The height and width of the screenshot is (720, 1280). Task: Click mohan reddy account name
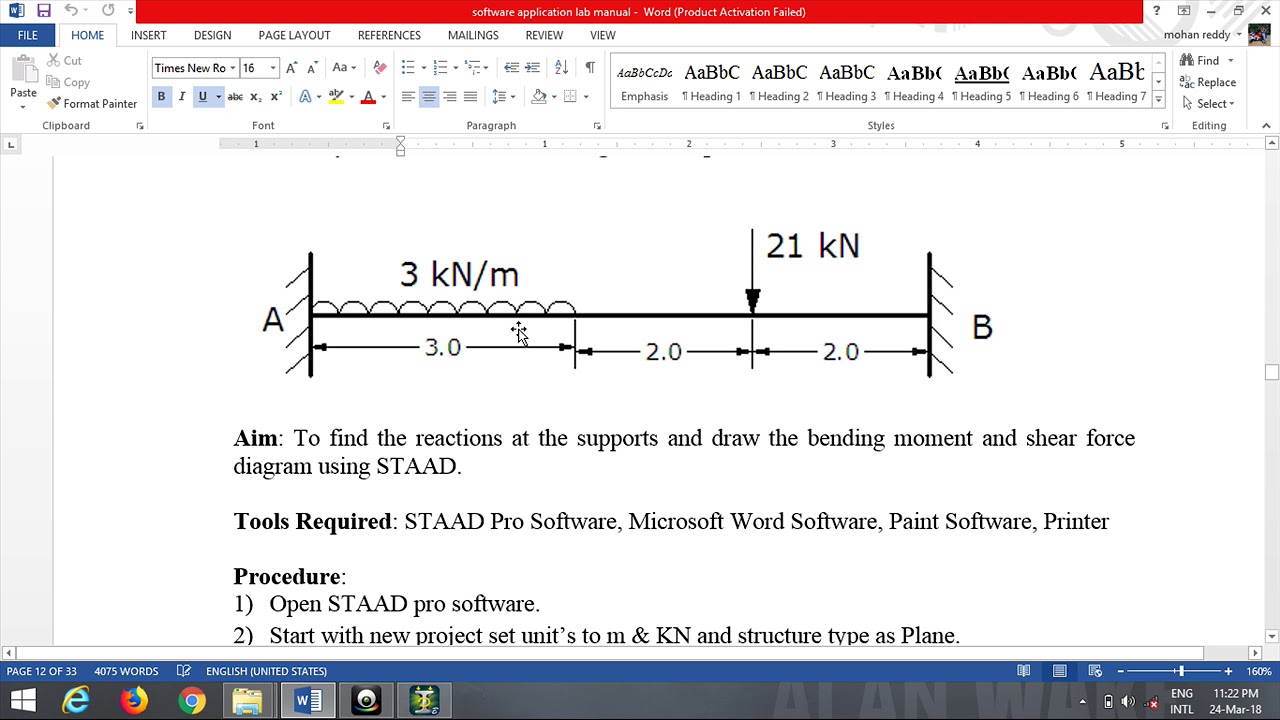click(x=1196, y=35)
